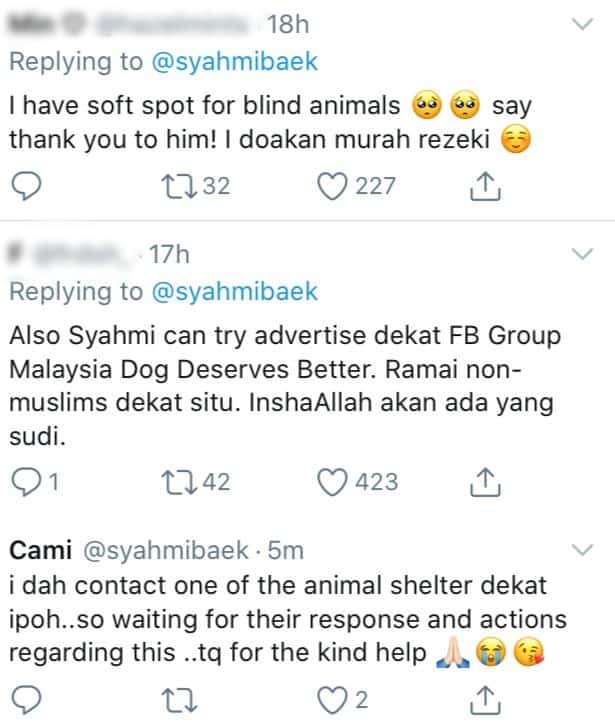Open @syahmibaek link in 18h reply
615x727 pixels.
coord(233,61)
